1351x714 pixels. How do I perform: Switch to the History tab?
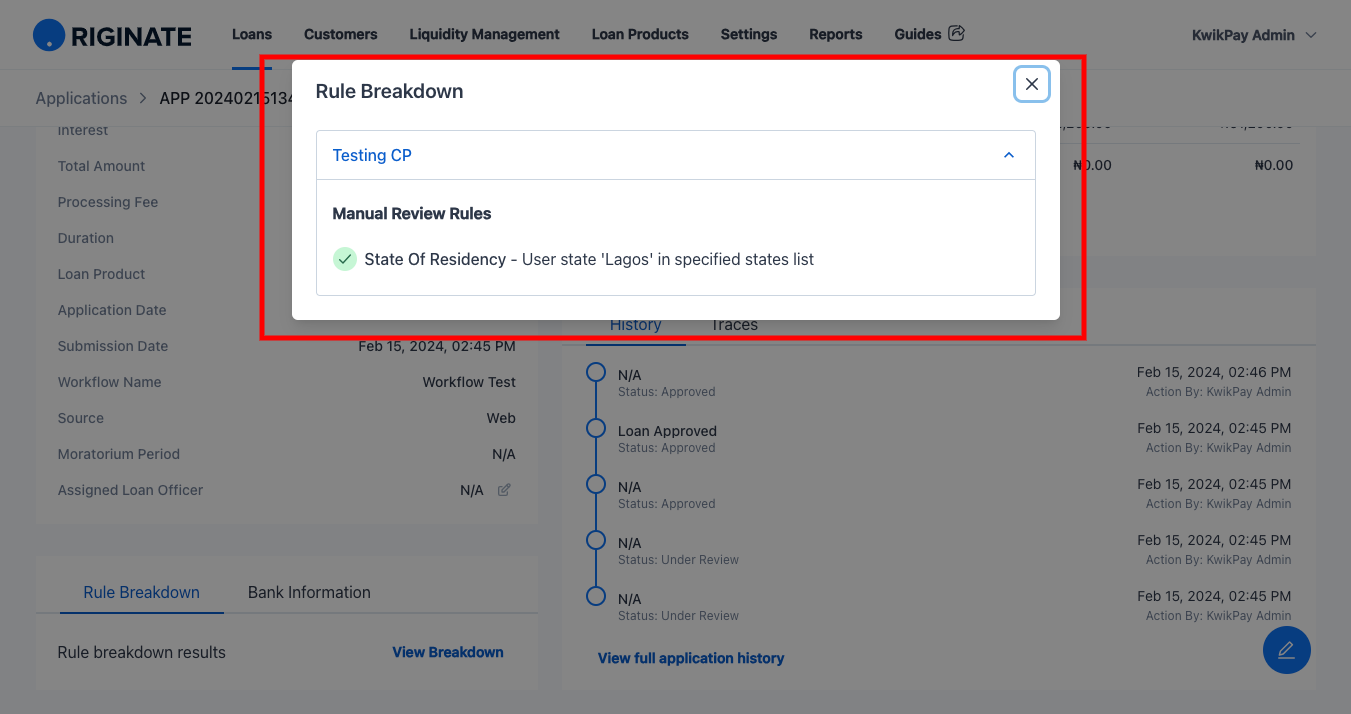pos(636,325)
